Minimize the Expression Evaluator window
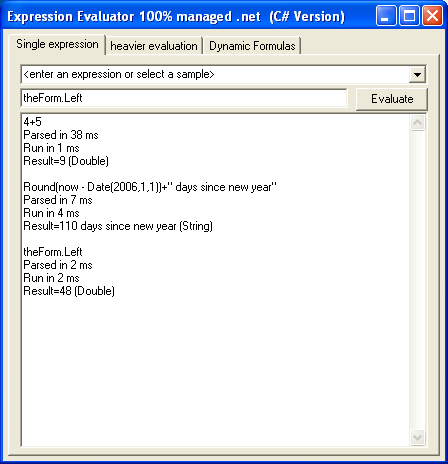The width and height of the screenshot is (448, 464). point(386,15)
